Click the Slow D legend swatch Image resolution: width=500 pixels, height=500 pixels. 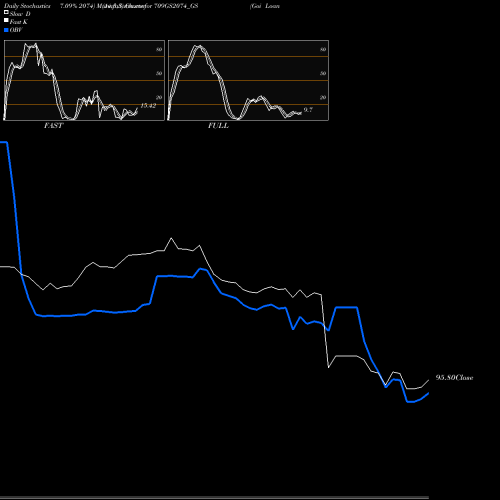(x=6, y=12)
